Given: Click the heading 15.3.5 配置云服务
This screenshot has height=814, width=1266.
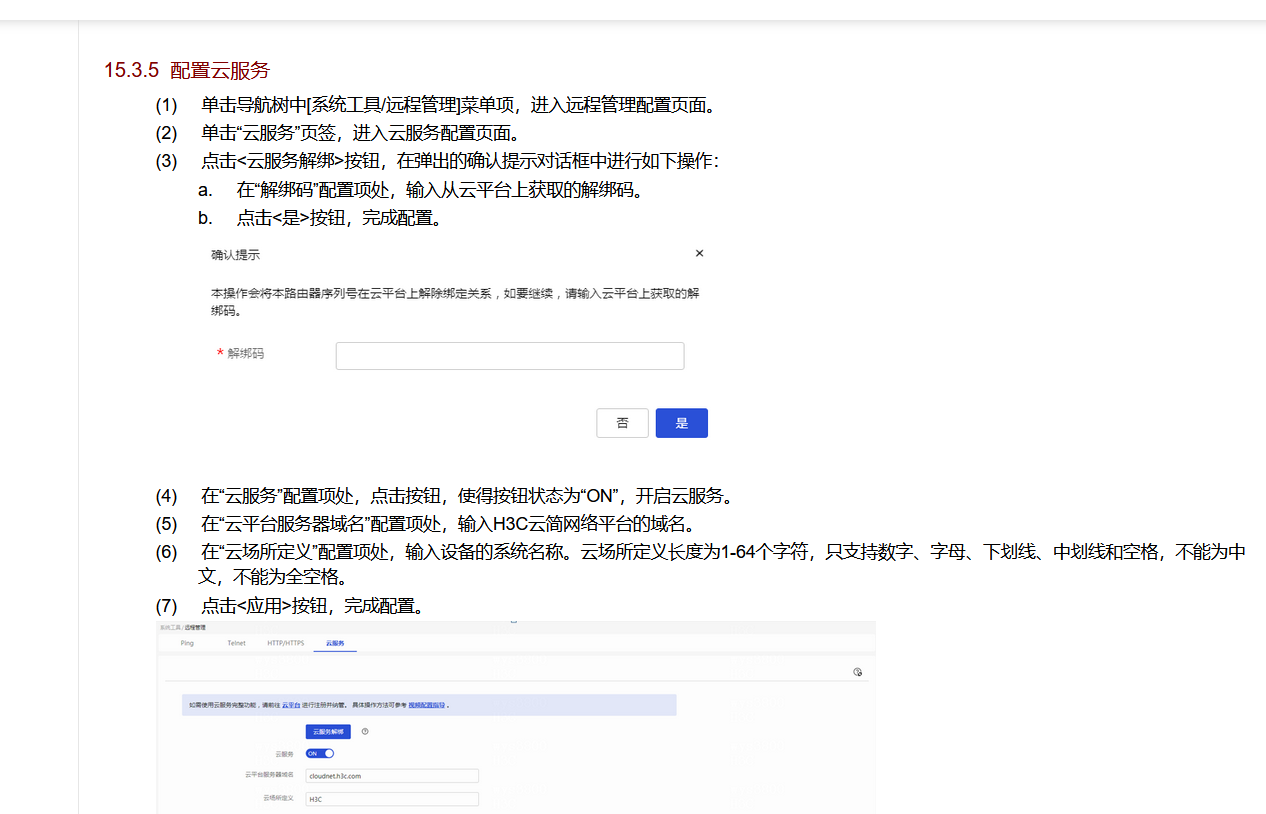Looking at the screenshot, I should (187, 70).
